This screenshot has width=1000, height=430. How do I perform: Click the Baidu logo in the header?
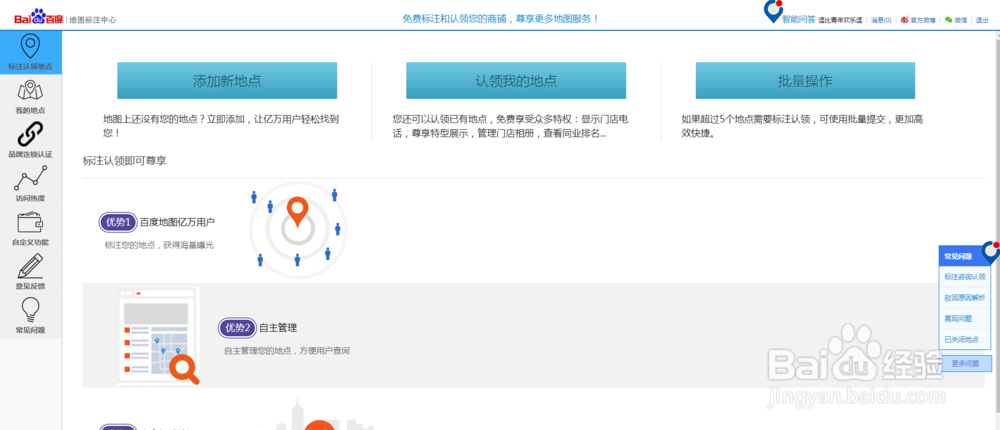pyautogui.click(x=39, y=19)
